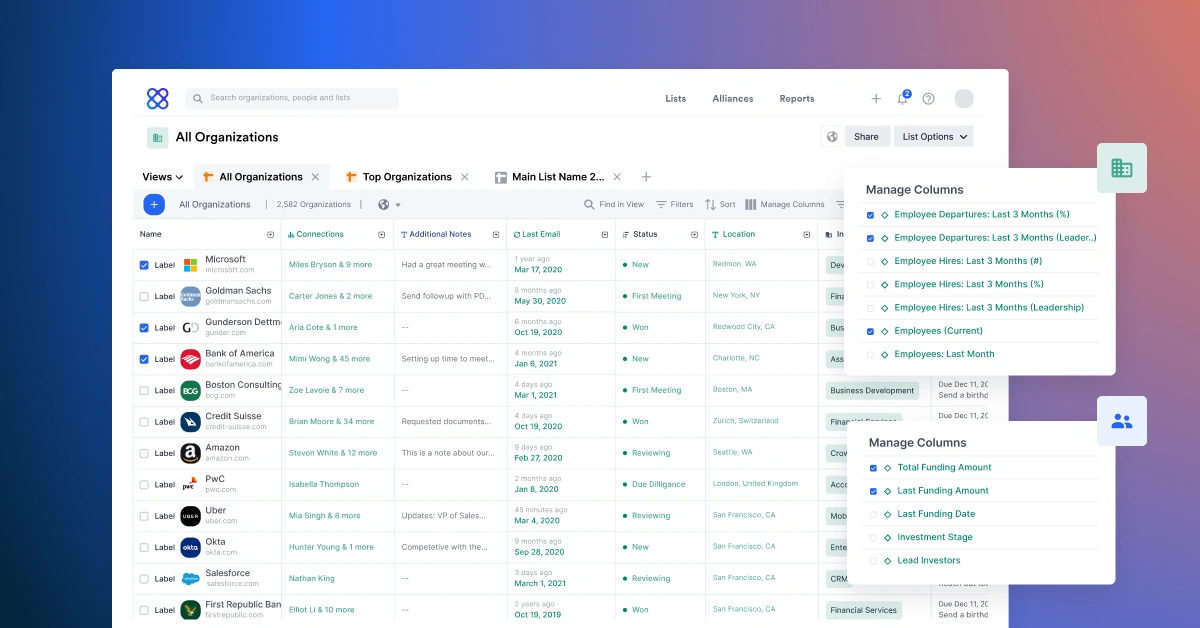The width and height of the screenshot is (1200, 628).
Task: Click the Goldman Sachs logo
Action: pos(190,296)
